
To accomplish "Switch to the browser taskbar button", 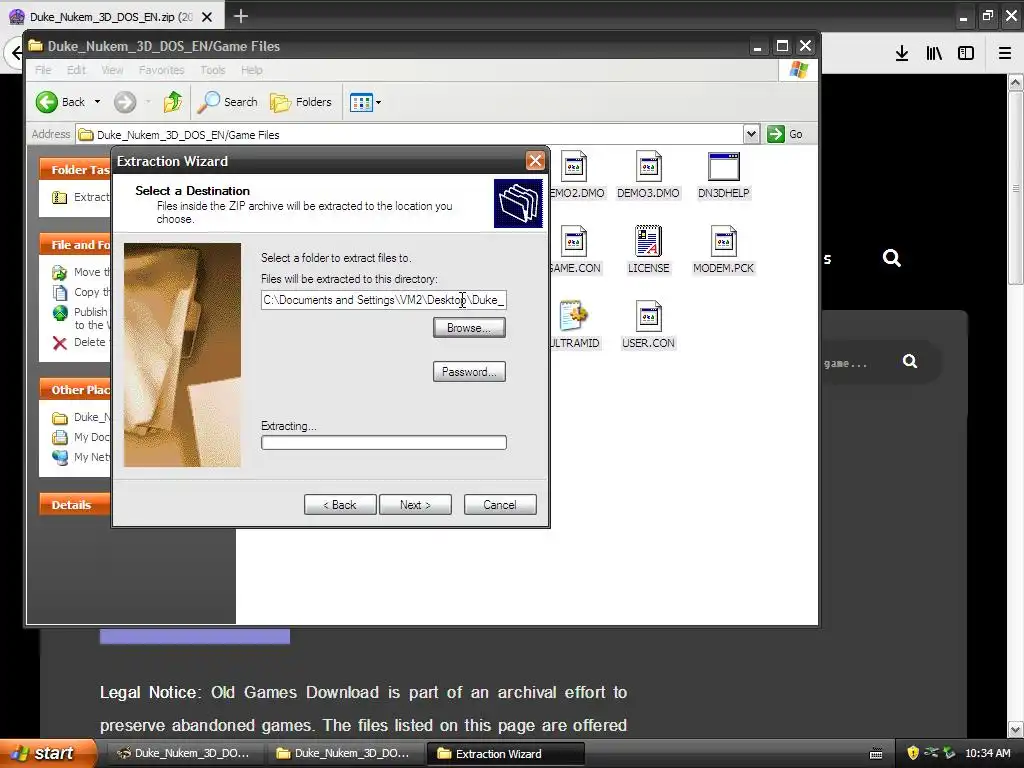I will [185, 754].
